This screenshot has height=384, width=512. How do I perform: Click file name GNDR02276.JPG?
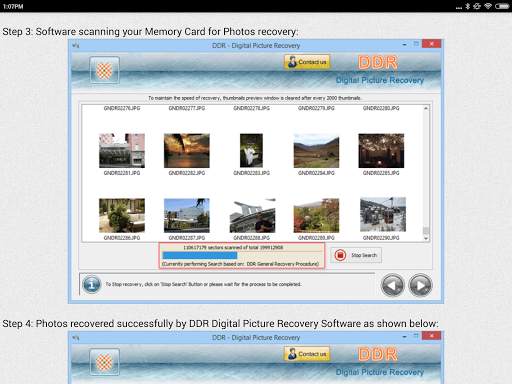(x=122, y=108)
